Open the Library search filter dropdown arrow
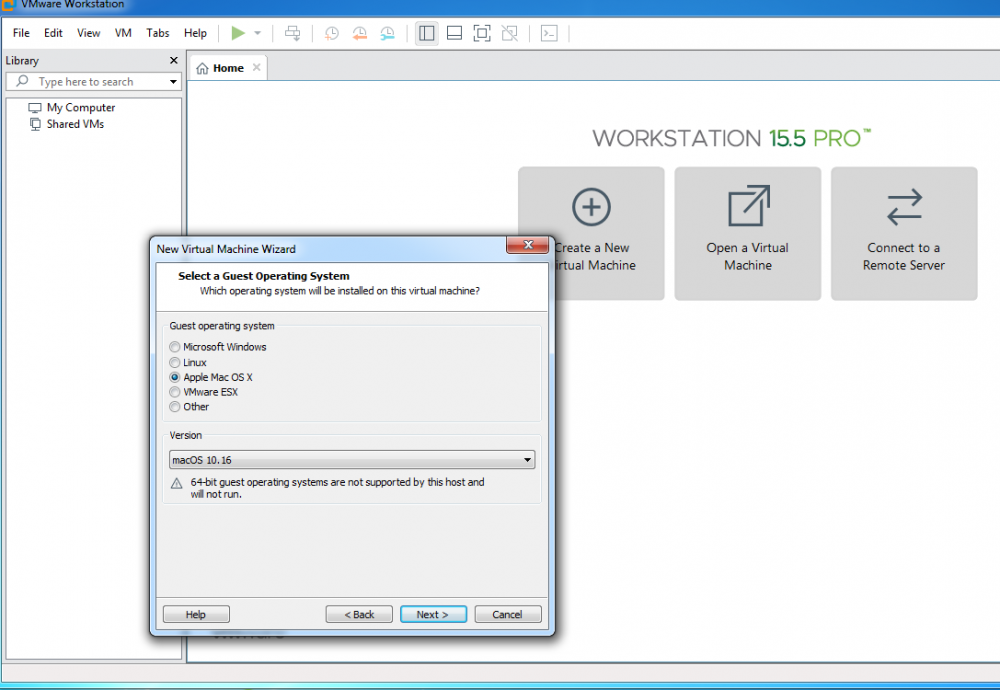Image resolution: width=1000 pixels, height=690 pixels. point(173,82)
